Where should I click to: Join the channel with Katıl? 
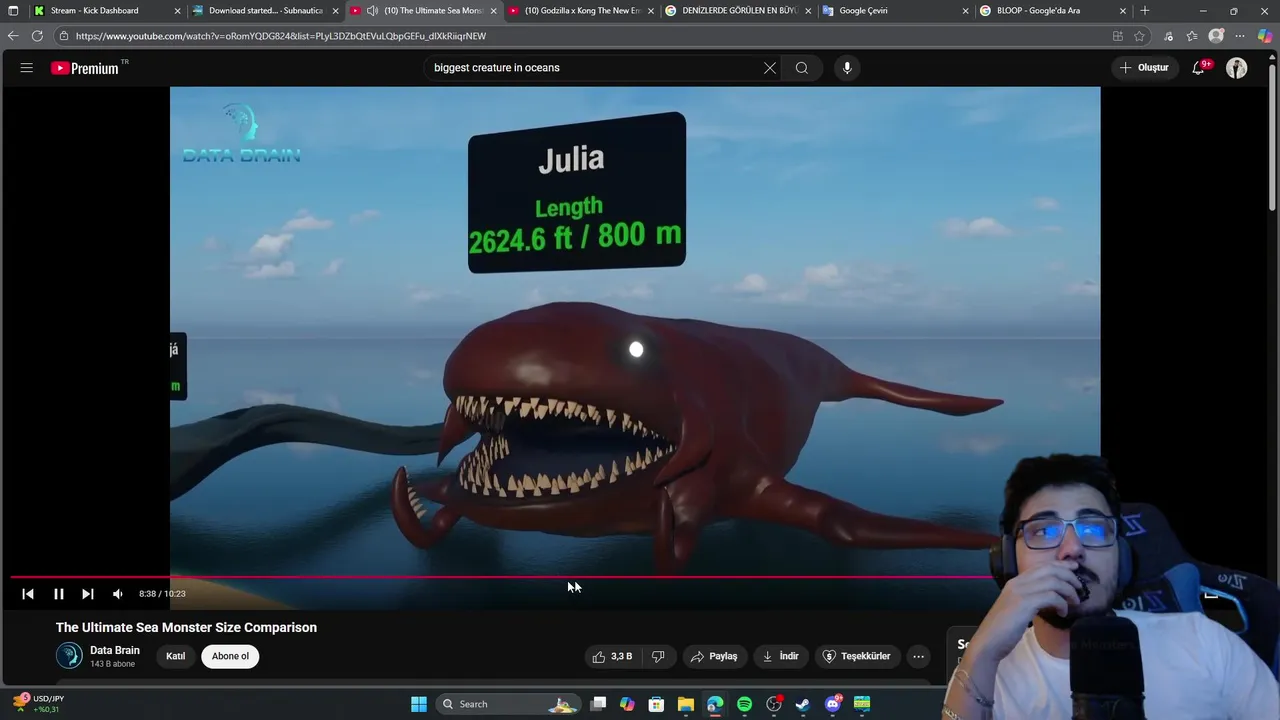tap(176, 656)
